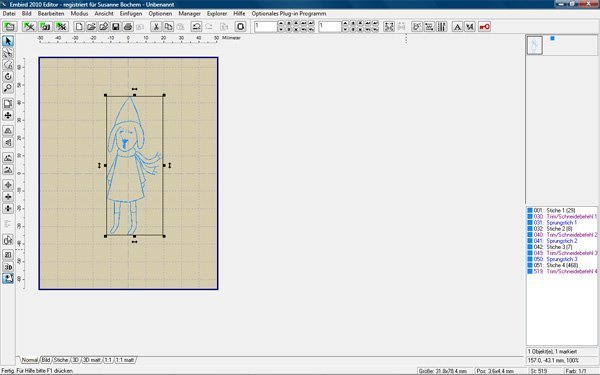Open the Bearbeiten menu

(51, 13)
